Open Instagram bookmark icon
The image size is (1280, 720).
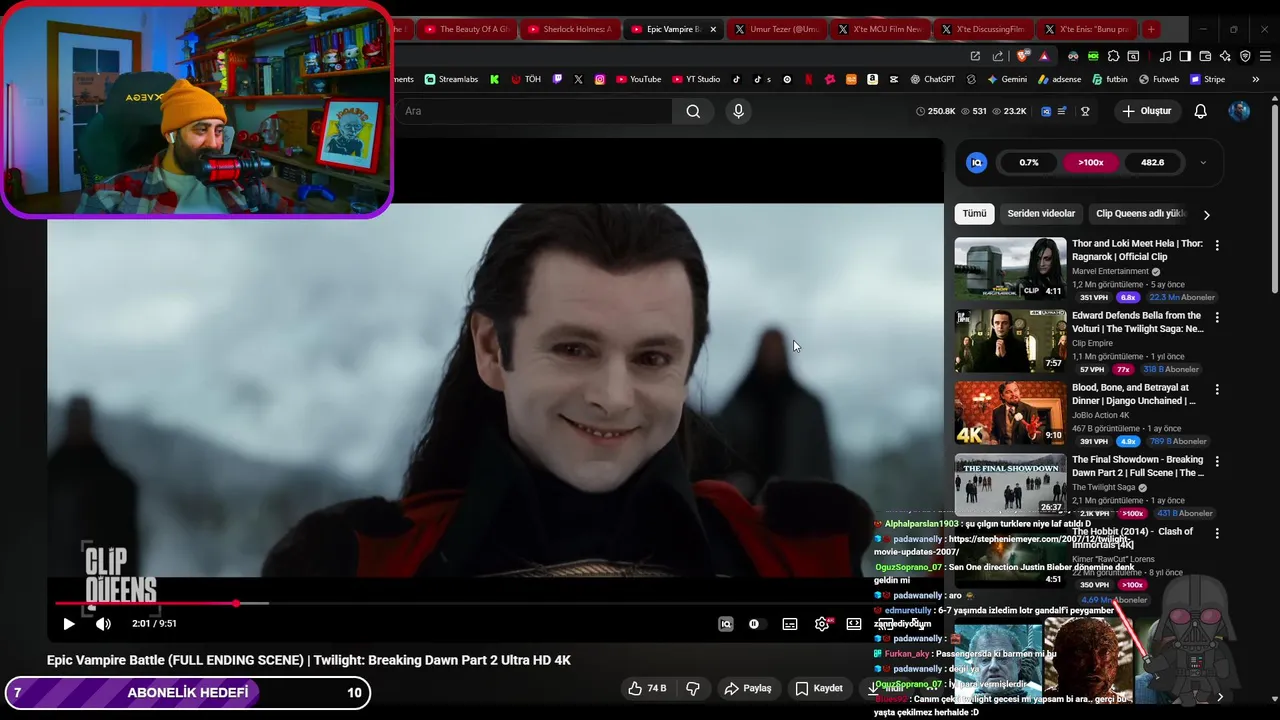pos(600,80)
